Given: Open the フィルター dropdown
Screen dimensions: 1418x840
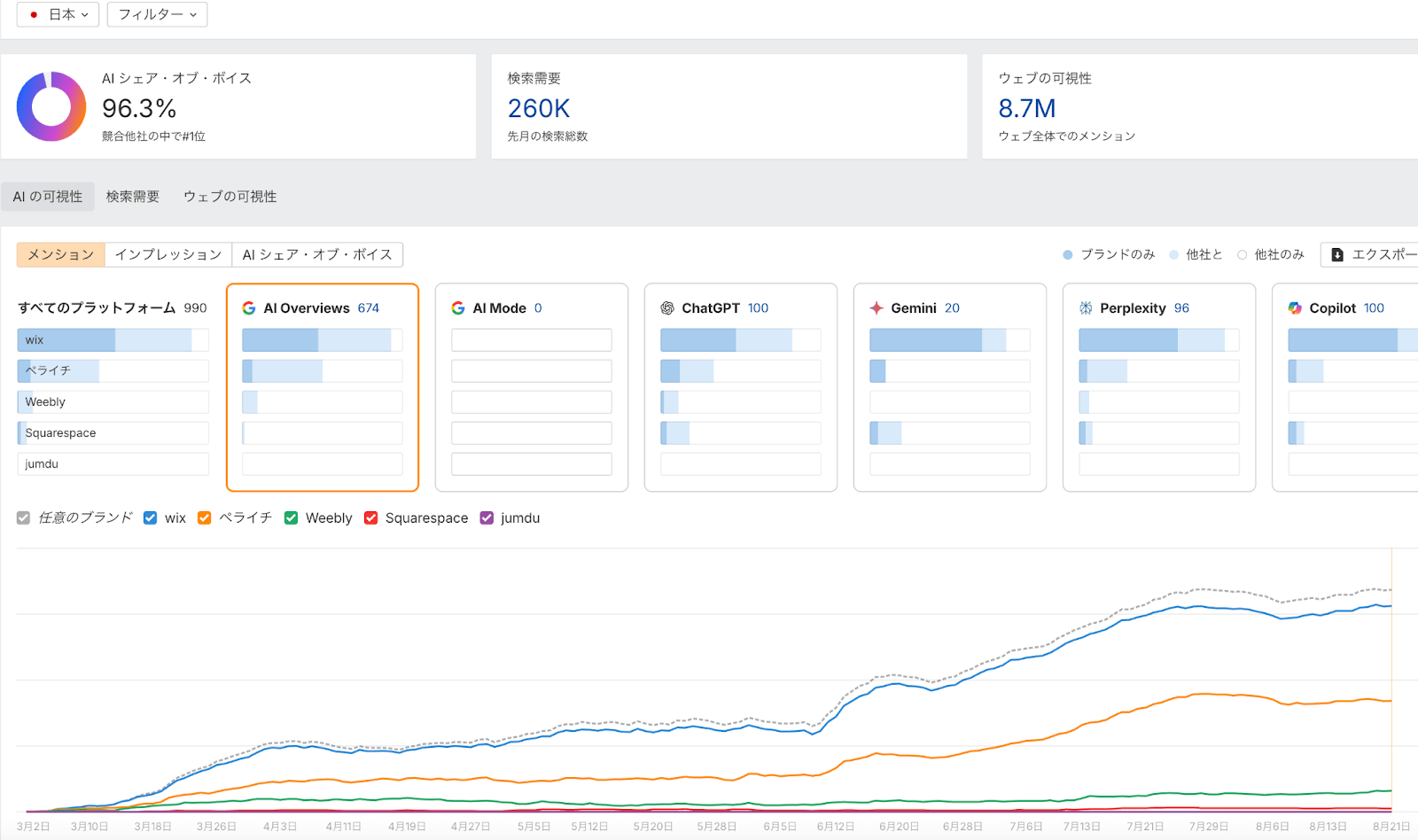Looking at the screenshot, I should [x=157, y=14].
